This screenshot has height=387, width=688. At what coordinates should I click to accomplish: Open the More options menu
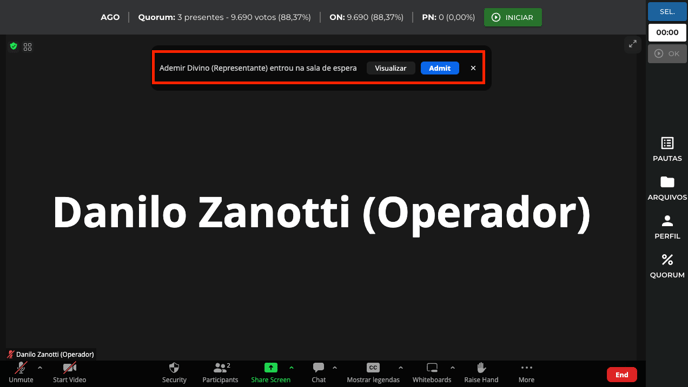[526, 373]
